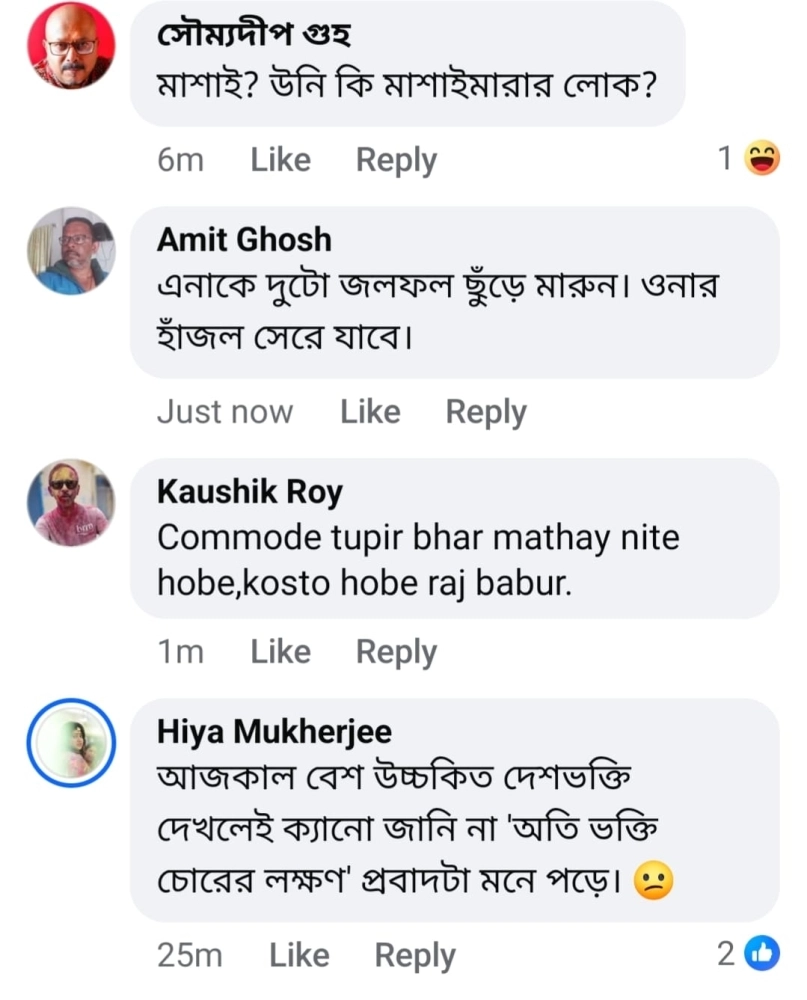Click the blue thumbs-up reaction icon
The image size is (807, 1000).
[763, 955]
